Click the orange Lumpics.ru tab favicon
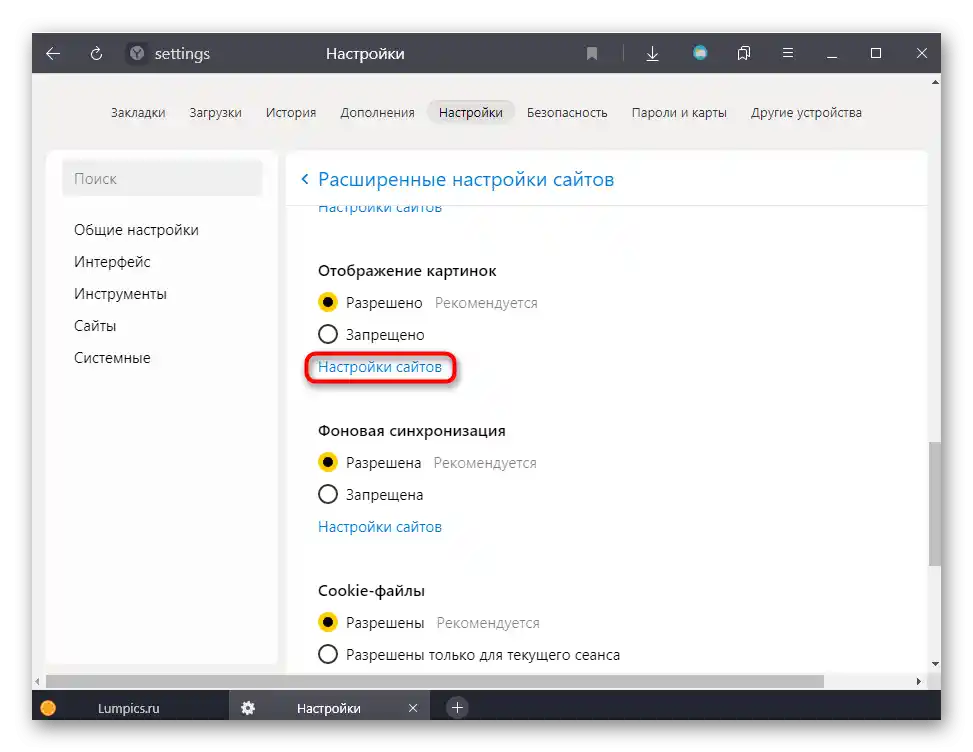The image size is (973, 752). pyautogui.click(x=48, y=708)
